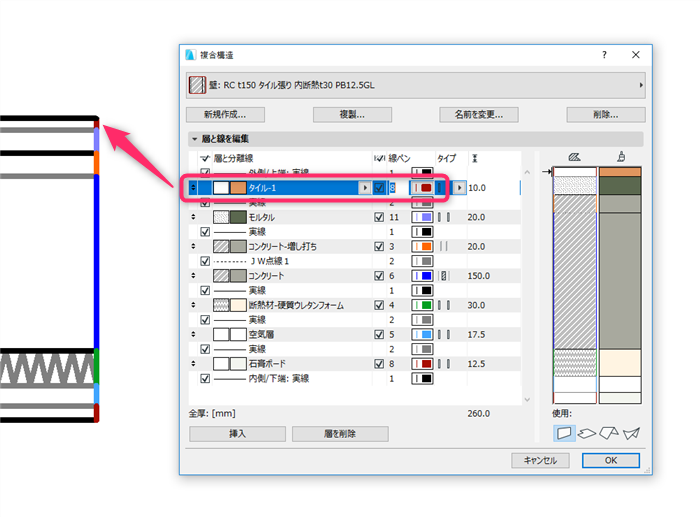This screenshot has width=700, height=517.
Task: Click the drag handle of the コンクリート row
Action: [x=193, y=275]
